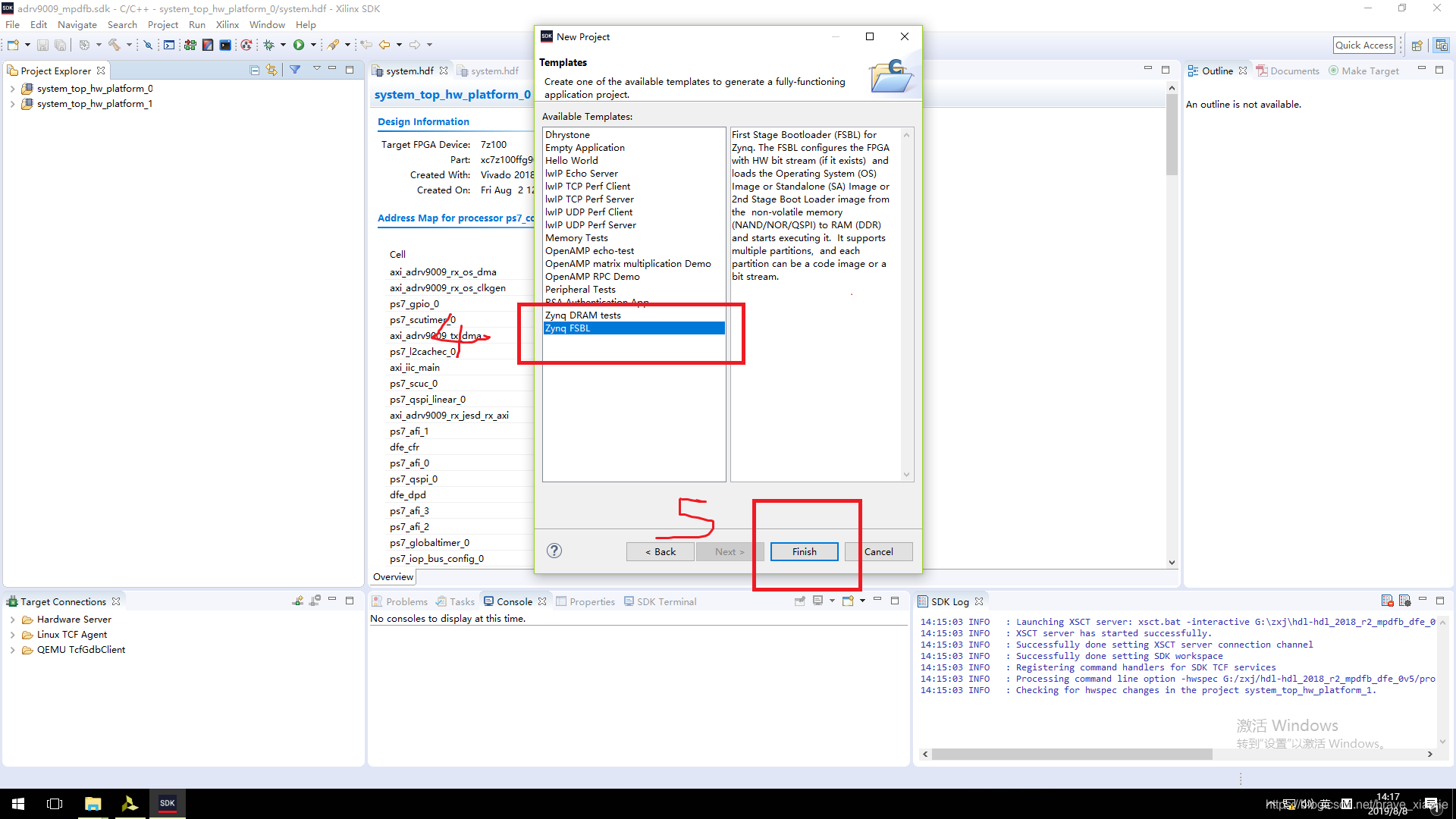Toggle Link with Editor in Project Explorer

tap(271, 71)
